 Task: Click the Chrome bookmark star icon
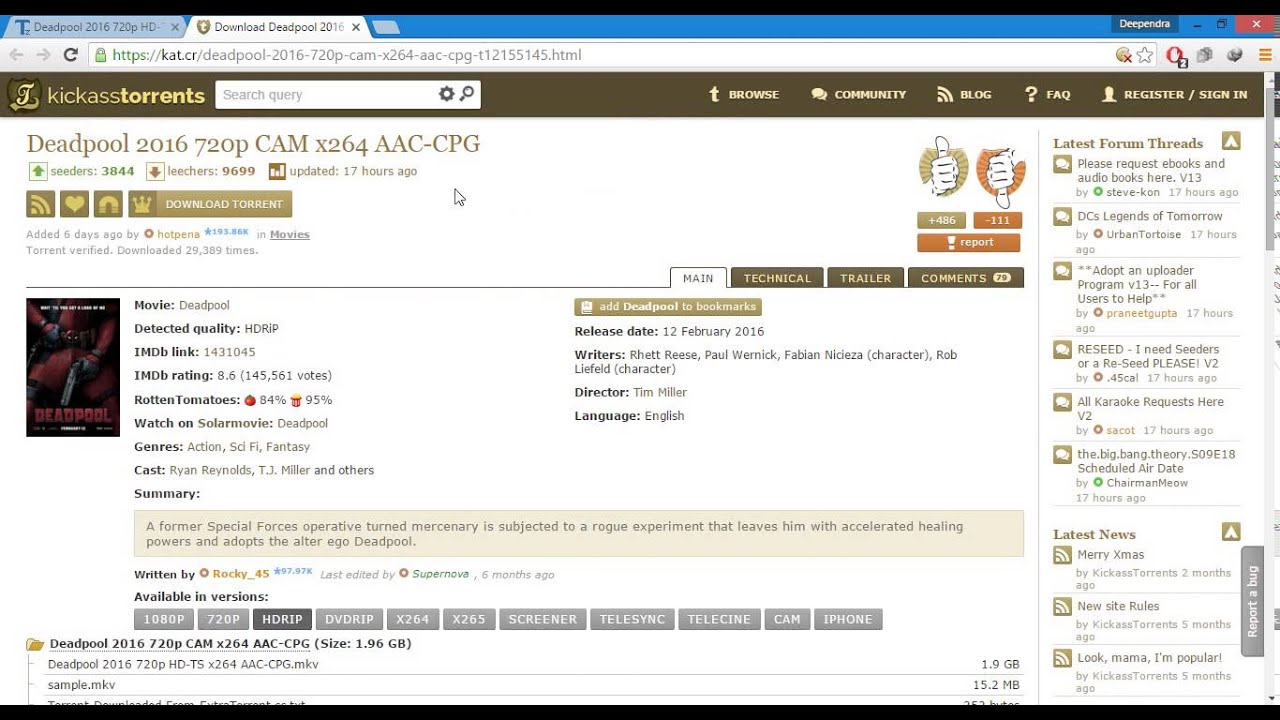click(1145, 55)
